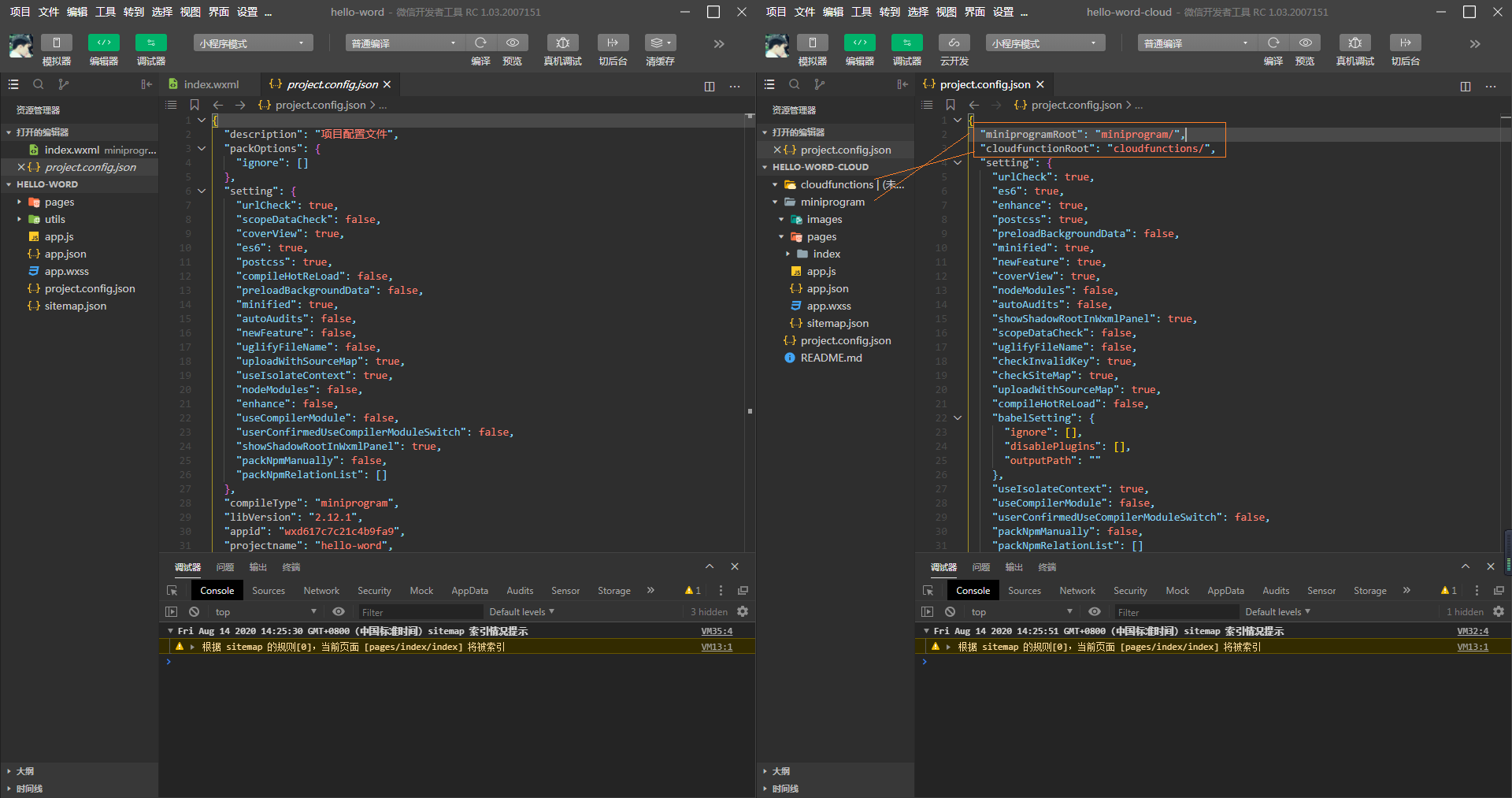
Task: Open top context dropdown in hello-word-cloud console
Action: (1022, 612)
